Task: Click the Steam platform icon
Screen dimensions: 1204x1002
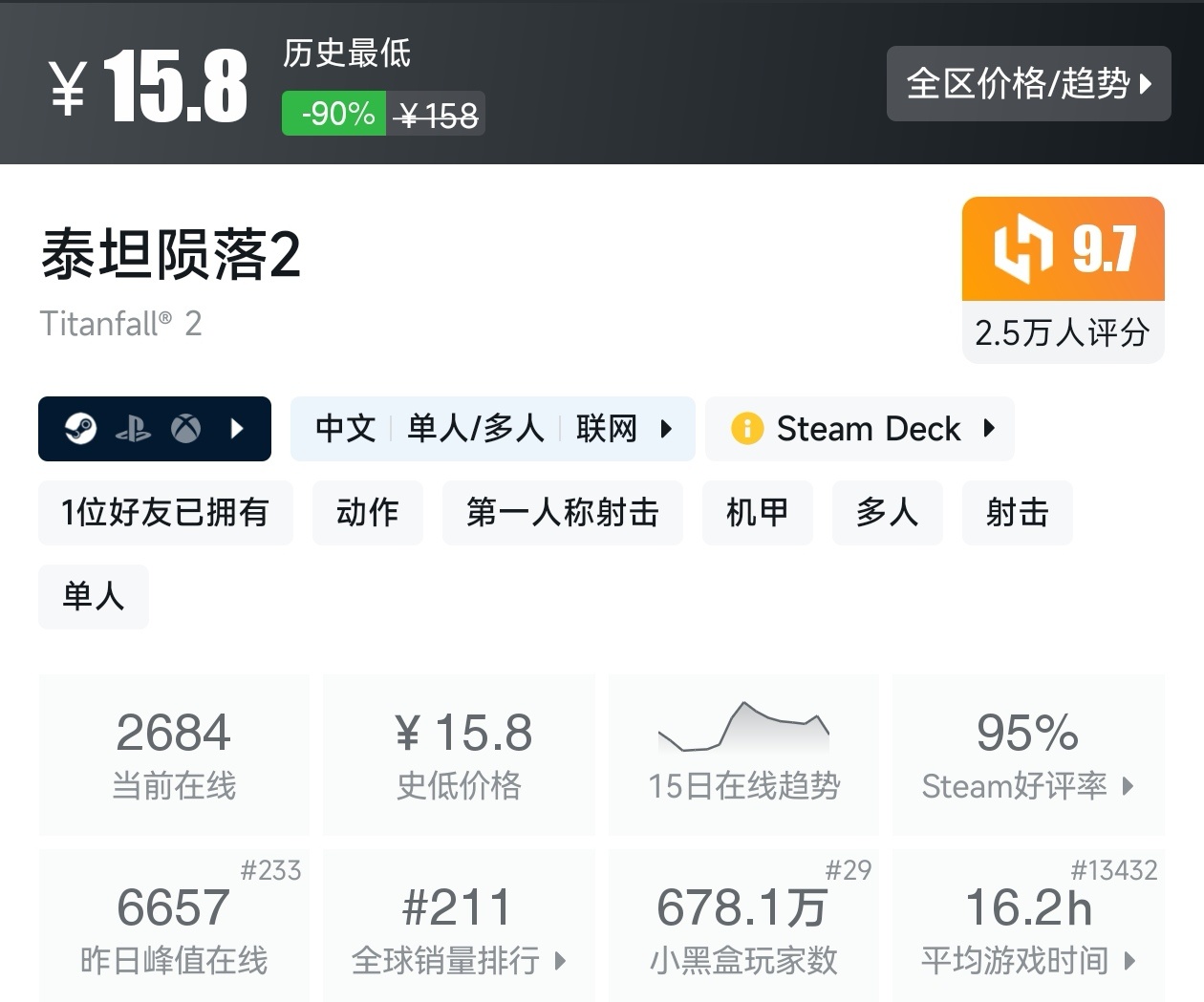Action: (x=81, y=429)
